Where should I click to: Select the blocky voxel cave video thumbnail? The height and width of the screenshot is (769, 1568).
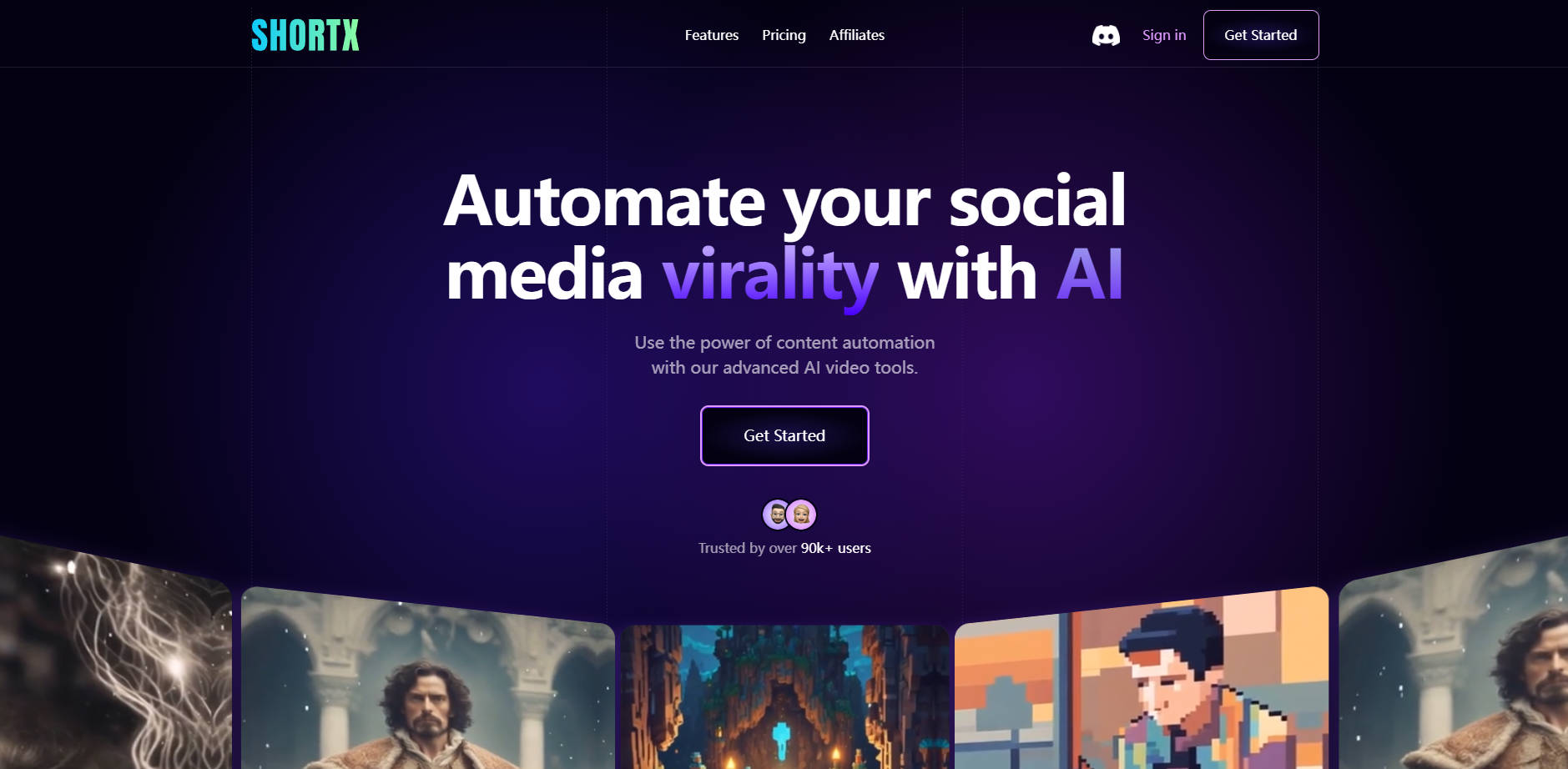tap(784, 696)
